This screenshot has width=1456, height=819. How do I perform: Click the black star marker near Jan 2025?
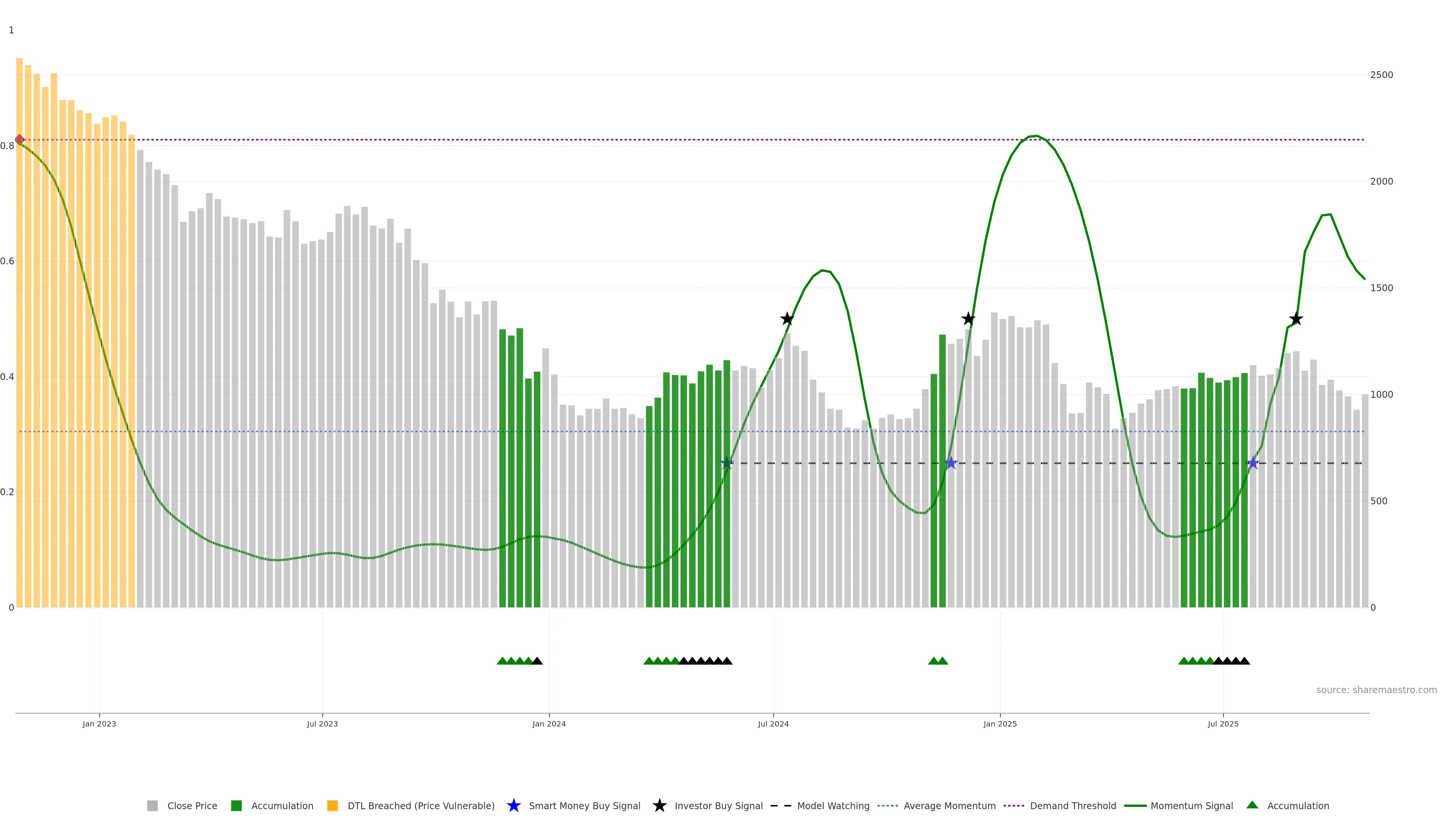tap(968, 319)
